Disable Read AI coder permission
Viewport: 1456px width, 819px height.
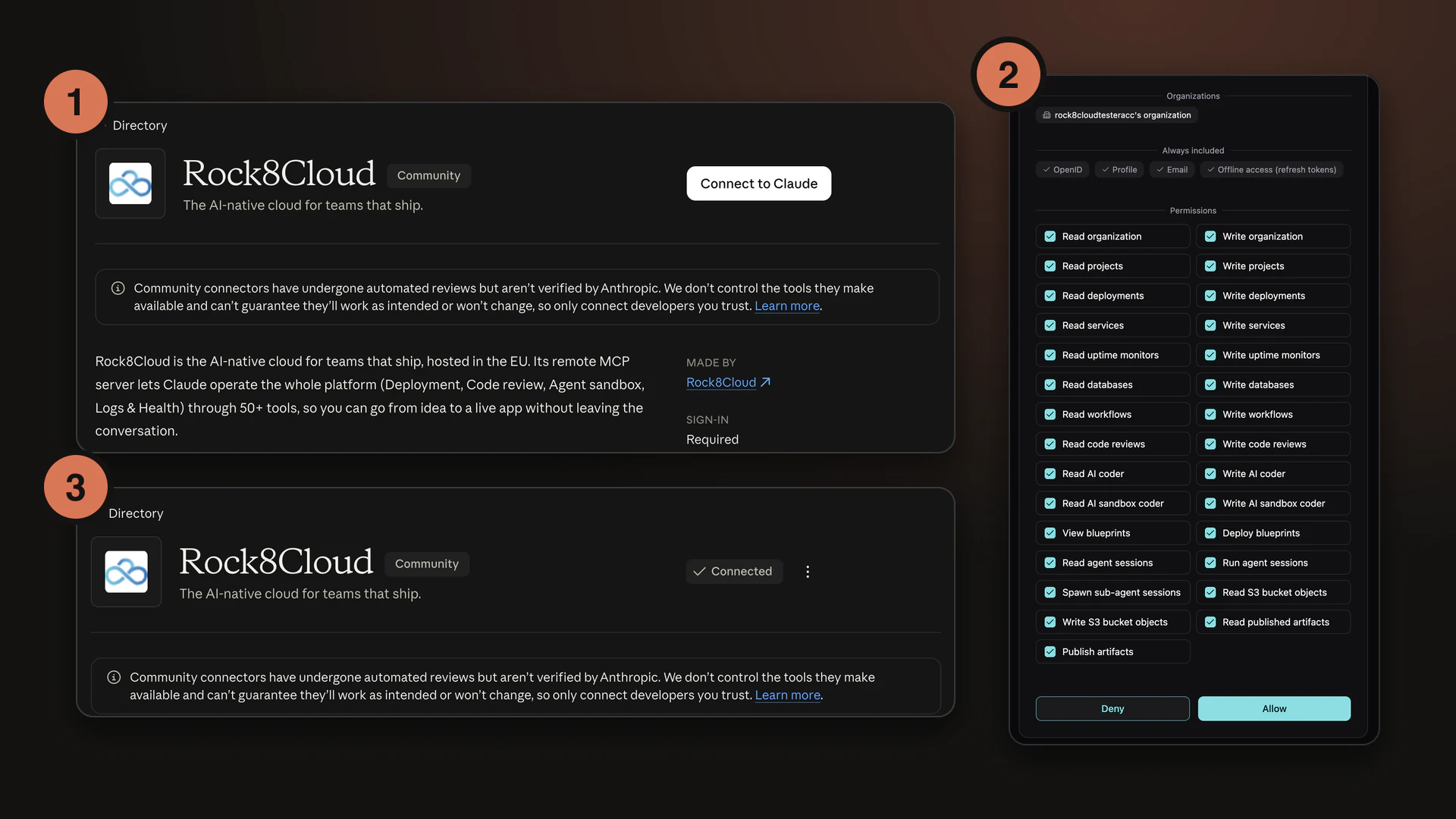tap(1050, 474)
